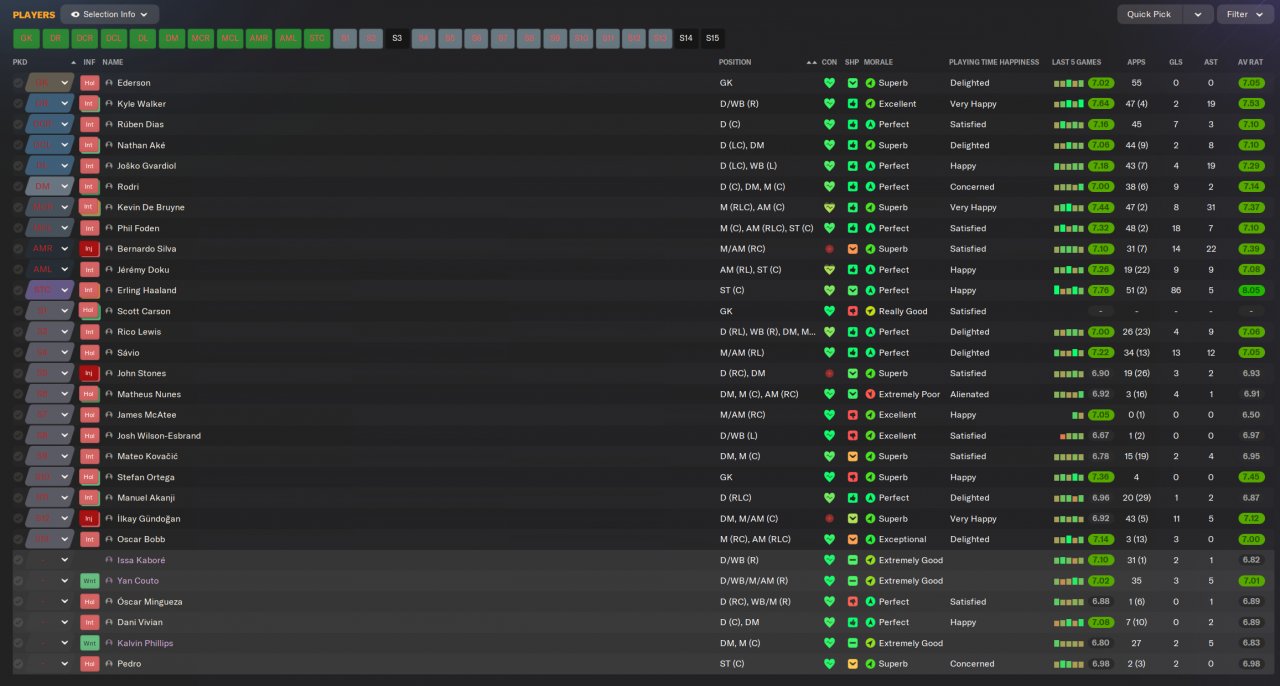Click Kevin De Bruyne's yellow condition heart
Screen dimensions: 1280x686
coord(829,208)
